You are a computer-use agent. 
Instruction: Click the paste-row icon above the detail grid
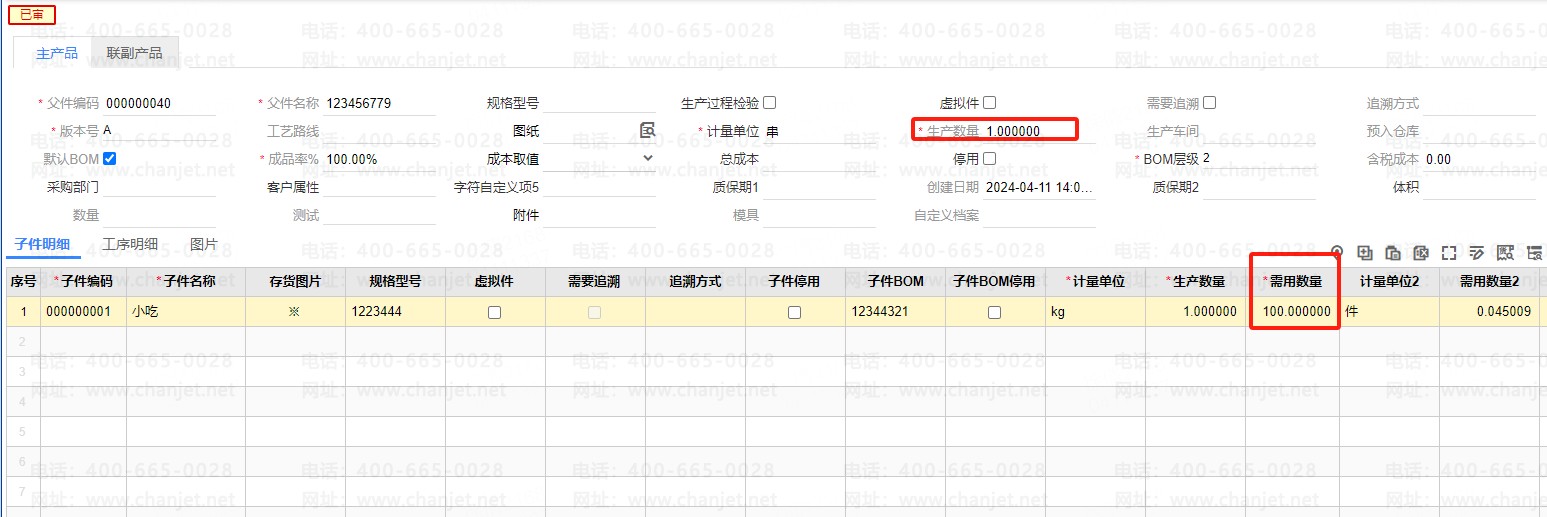click(1392, 253)
